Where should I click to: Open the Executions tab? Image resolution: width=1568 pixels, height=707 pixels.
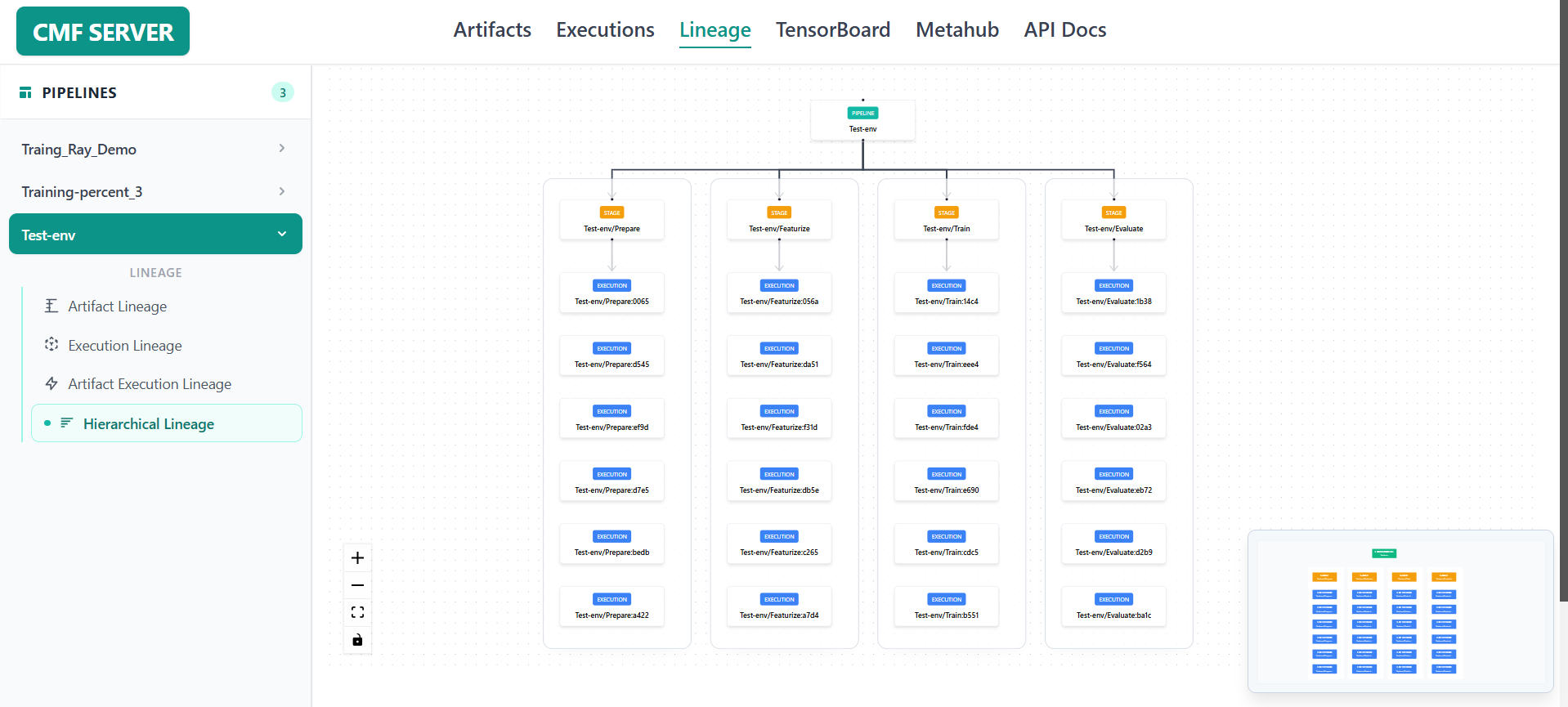tap(605, 30)
